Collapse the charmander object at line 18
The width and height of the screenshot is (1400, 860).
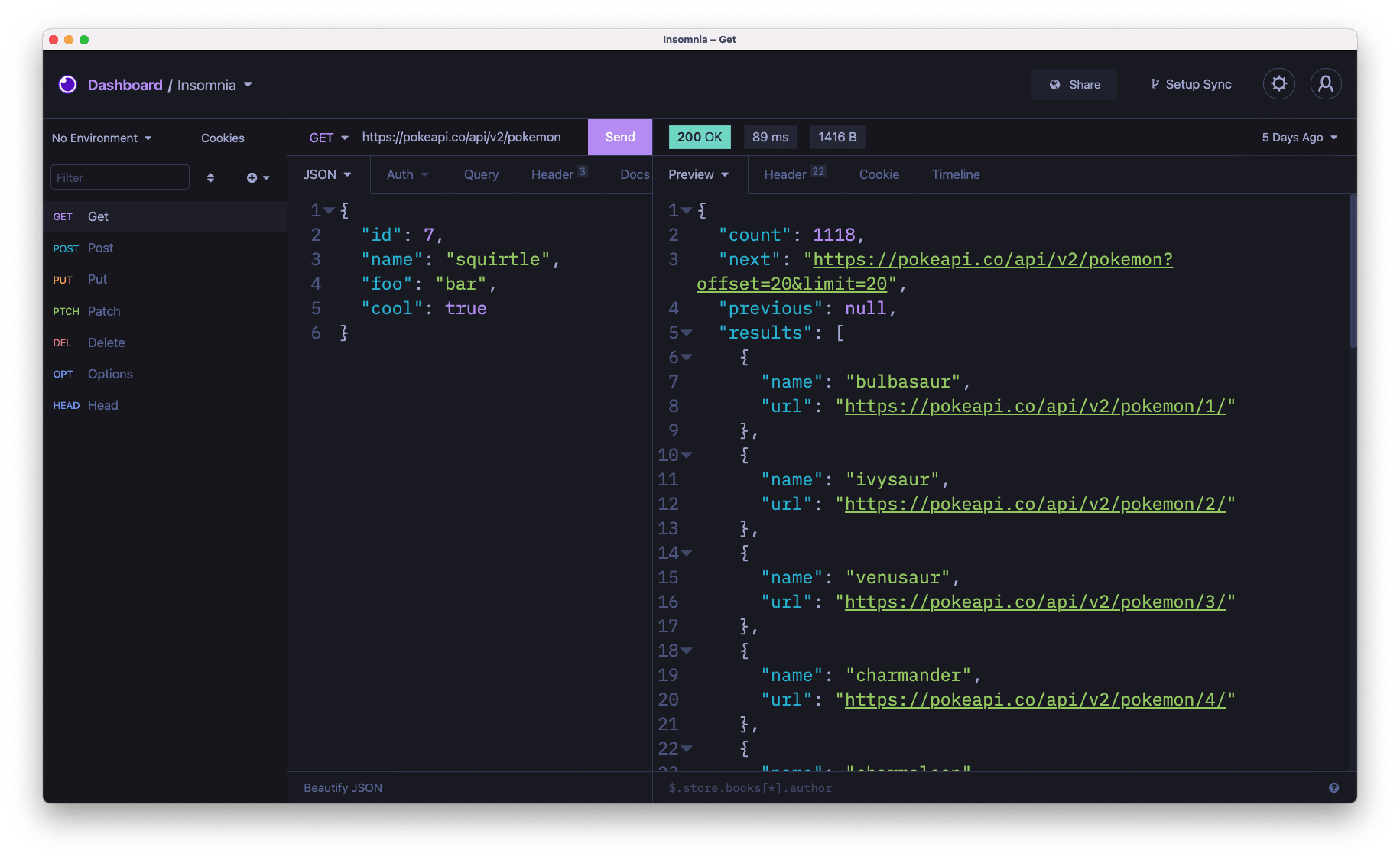coord(687,651)
